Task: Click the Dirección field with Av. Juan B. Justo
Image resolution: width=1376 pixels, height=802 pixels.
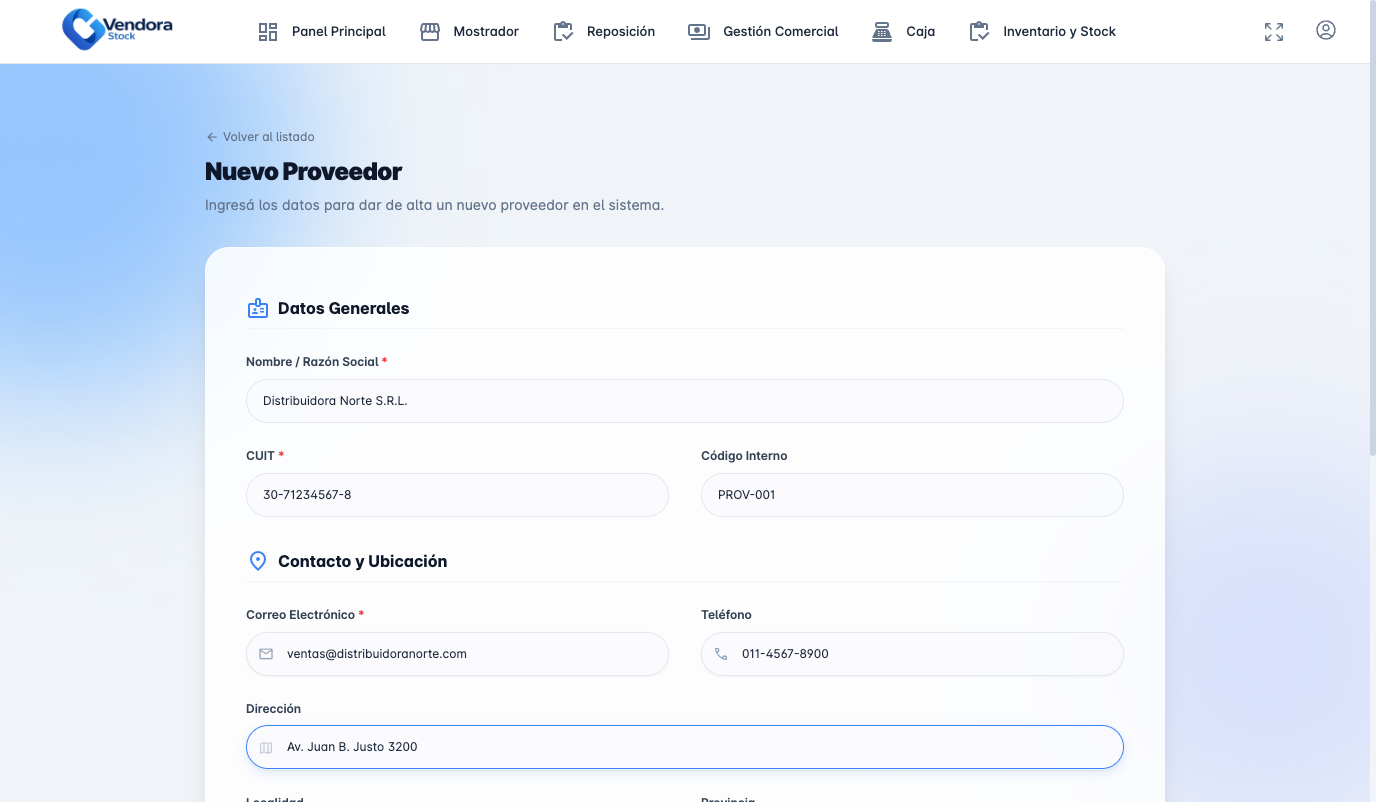Action: [685, 747]
